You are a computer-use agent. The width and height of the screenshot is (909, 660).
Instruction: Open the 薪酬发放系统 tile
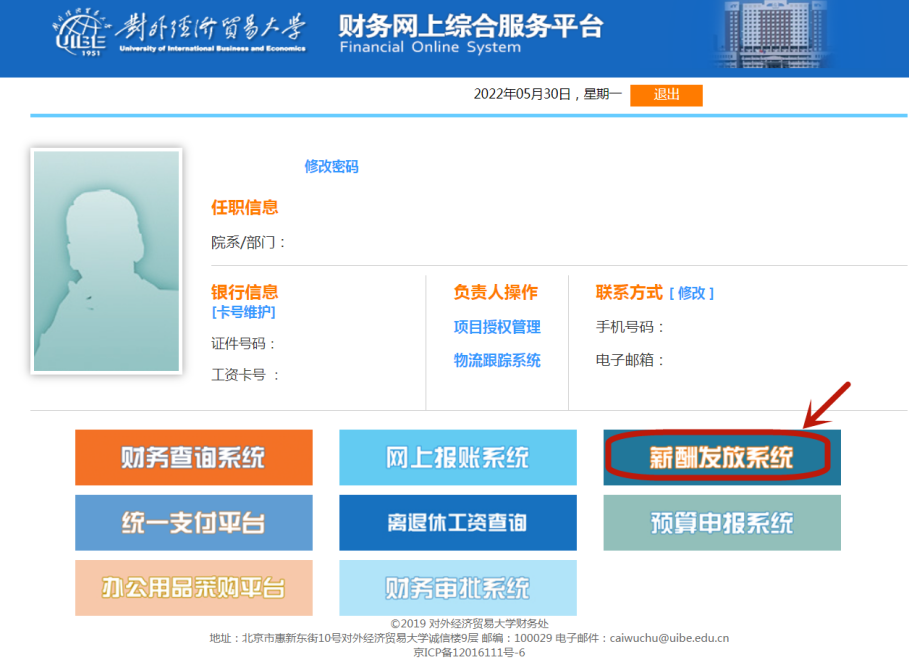722,458
